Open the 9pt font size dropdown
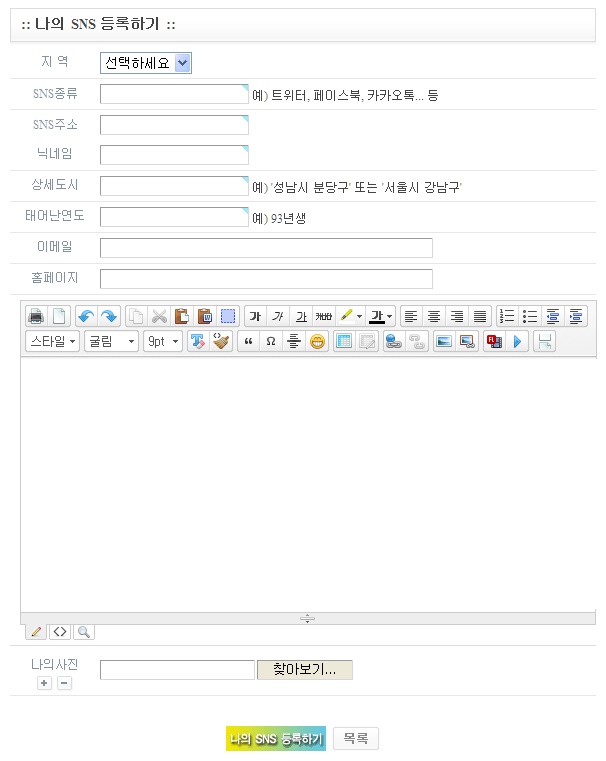 [163, 342]
